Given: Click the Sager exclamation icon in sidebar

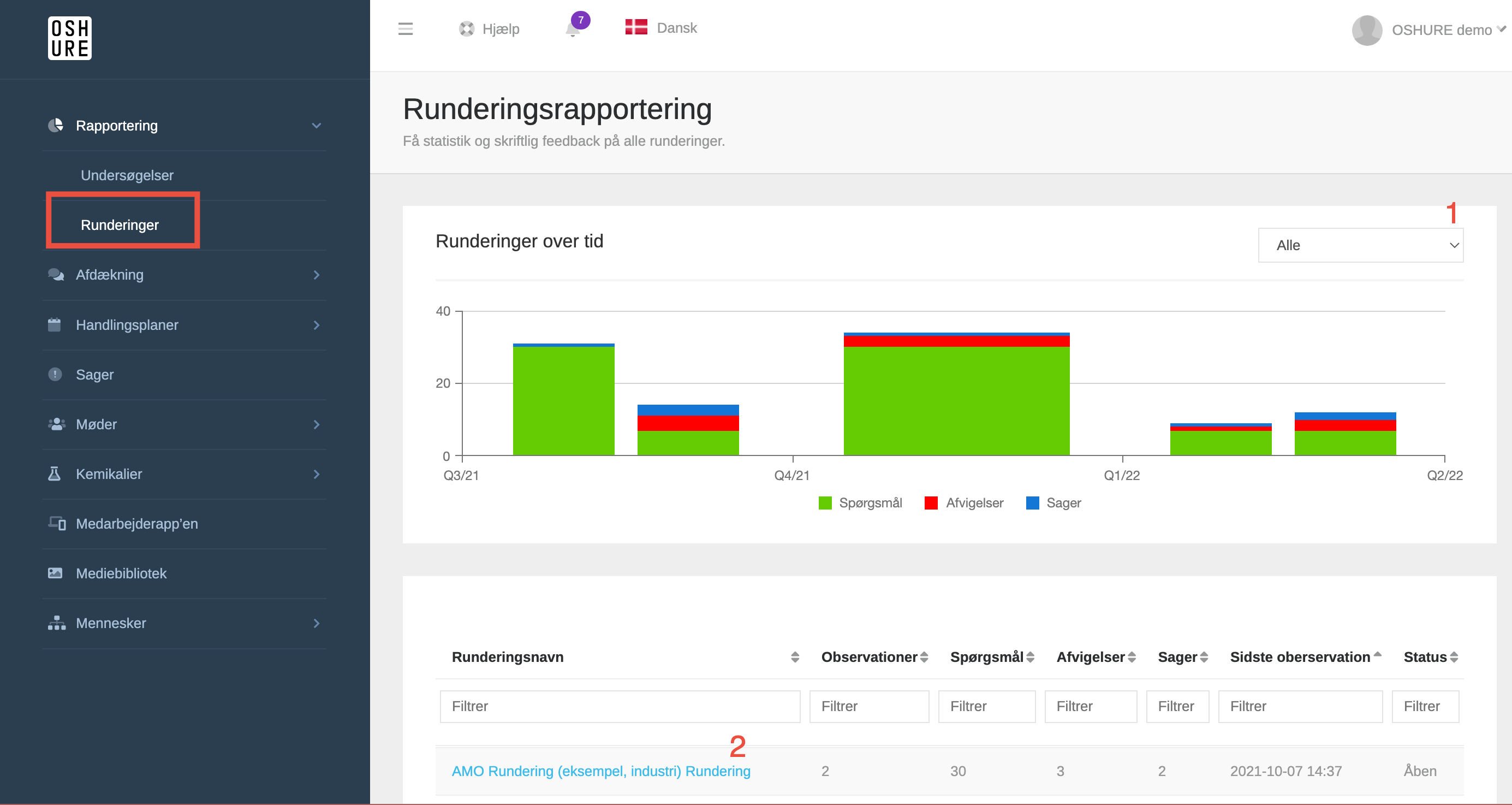Looking at the screenshot, I should pos(55,374).
